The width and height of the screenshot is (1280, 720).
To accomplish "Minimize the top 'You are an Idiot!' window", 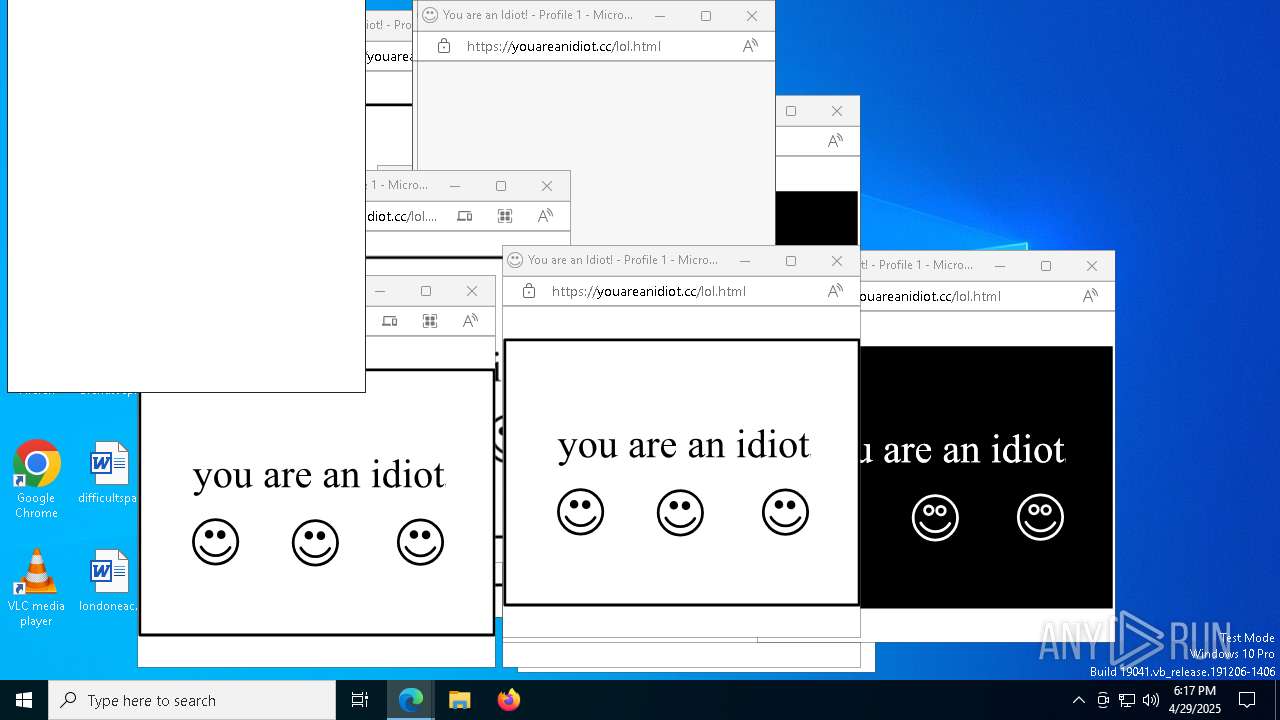I will pyautogui.click(x=660, y=16).
